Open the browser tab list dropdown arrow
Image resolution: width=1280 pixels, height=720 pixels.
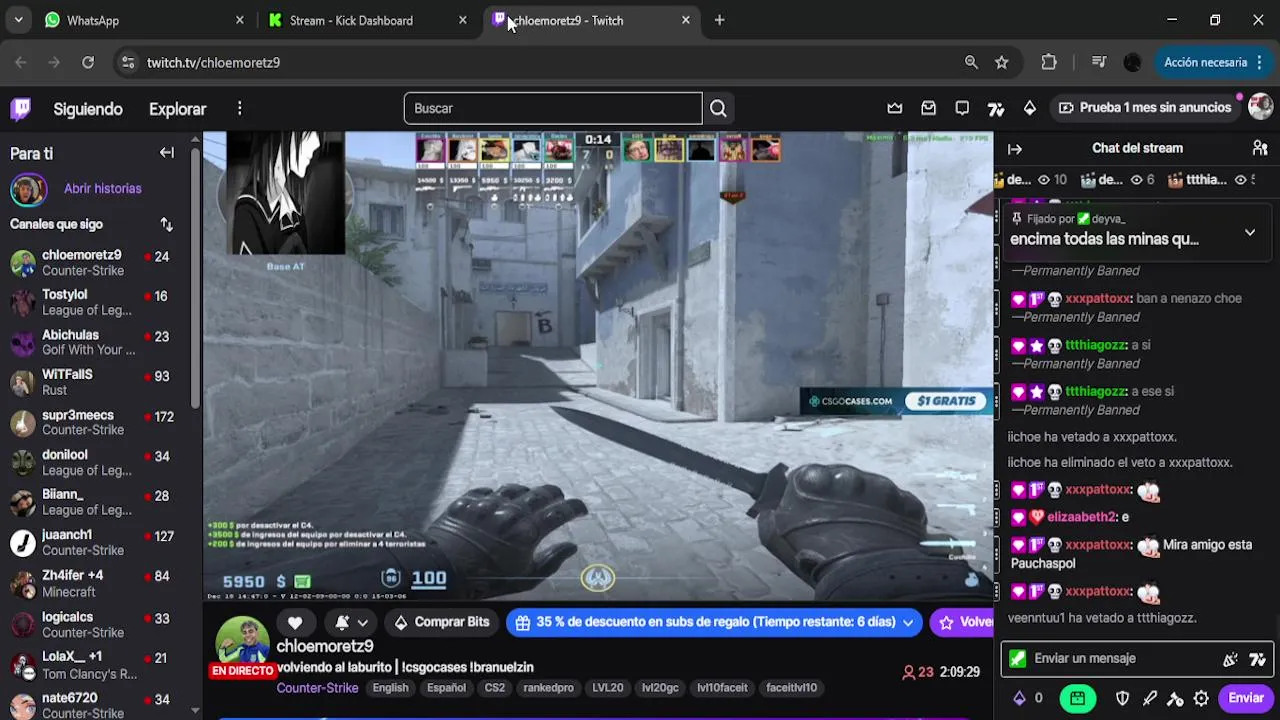pyautogui.click(x=18, y=20)
